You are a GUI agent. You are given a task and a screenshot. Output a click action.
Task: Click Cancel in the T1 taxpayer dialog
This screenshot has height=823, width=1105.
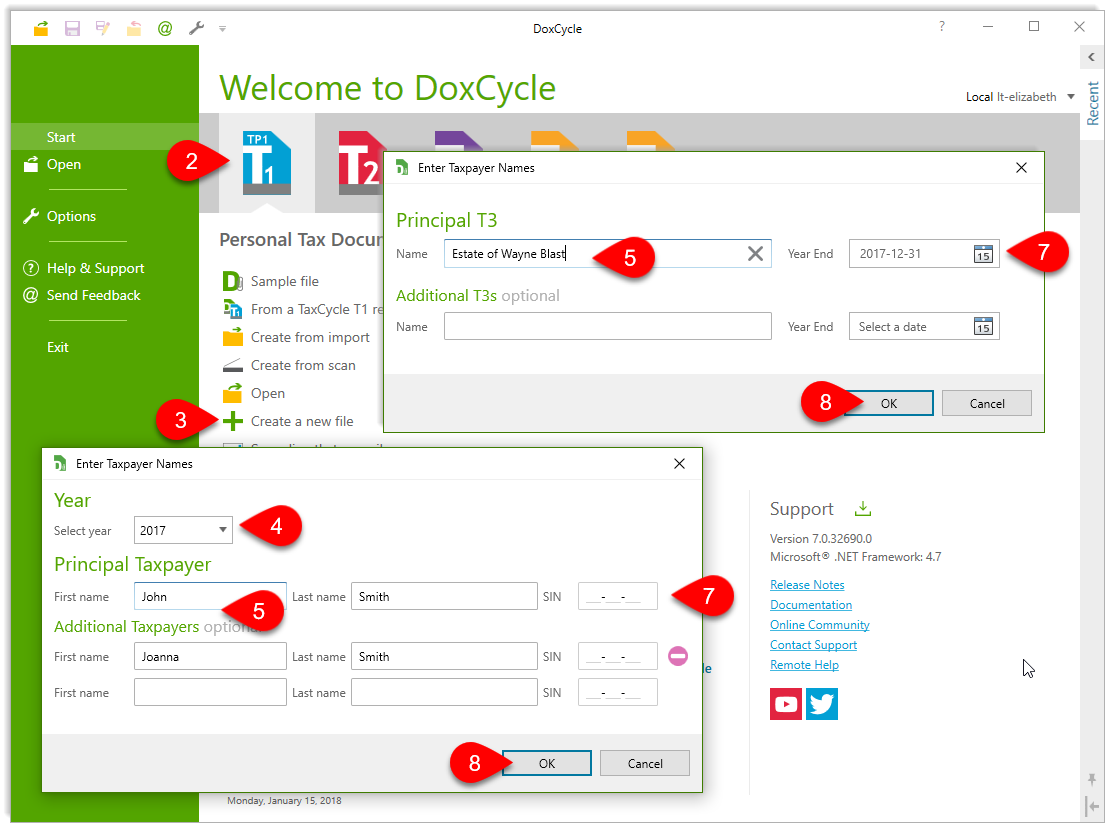pyautogui.click(x=645, y=763)
